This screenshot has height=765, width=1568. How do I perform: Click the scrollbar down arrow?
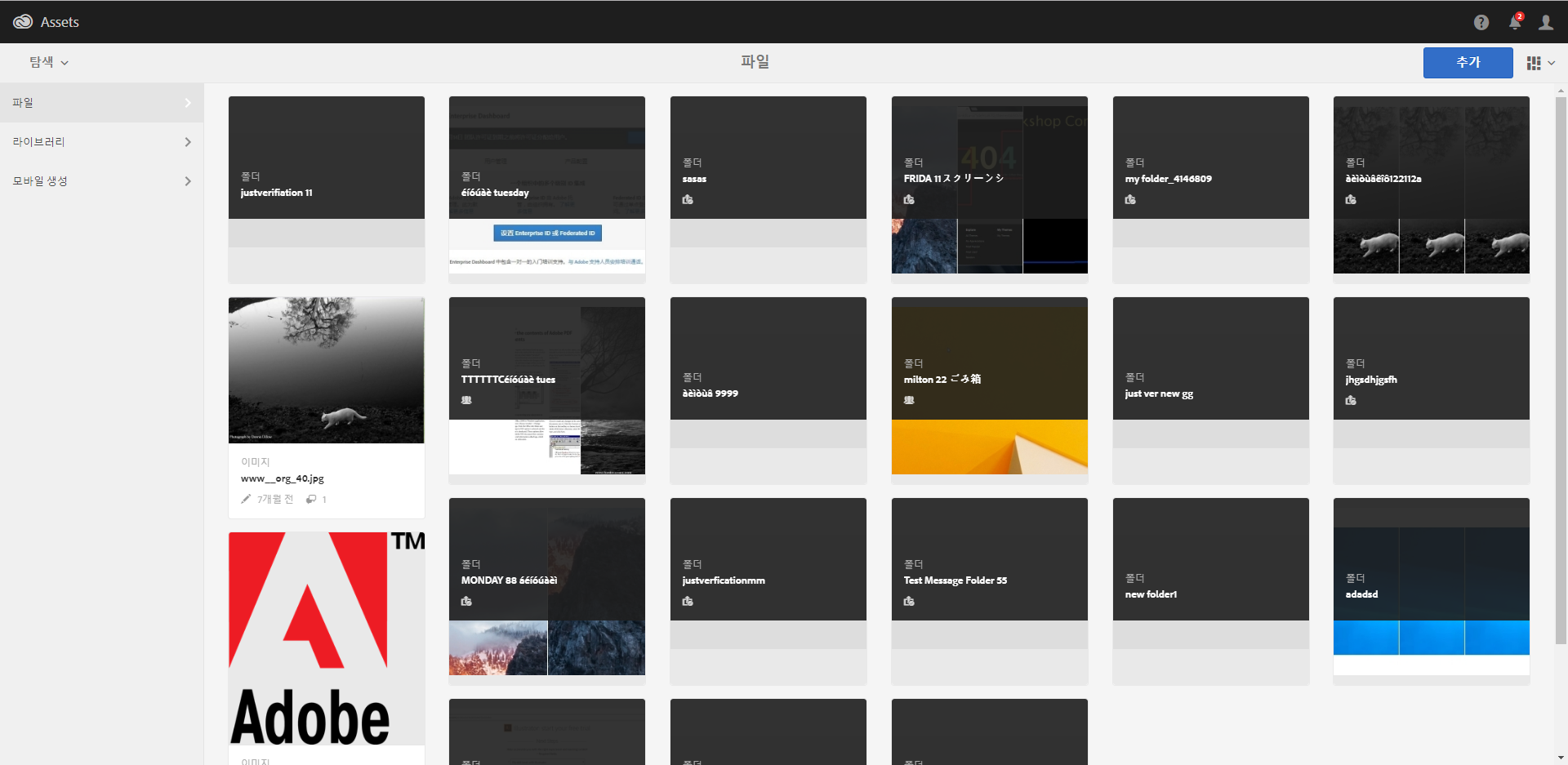tap(1561, 758)
